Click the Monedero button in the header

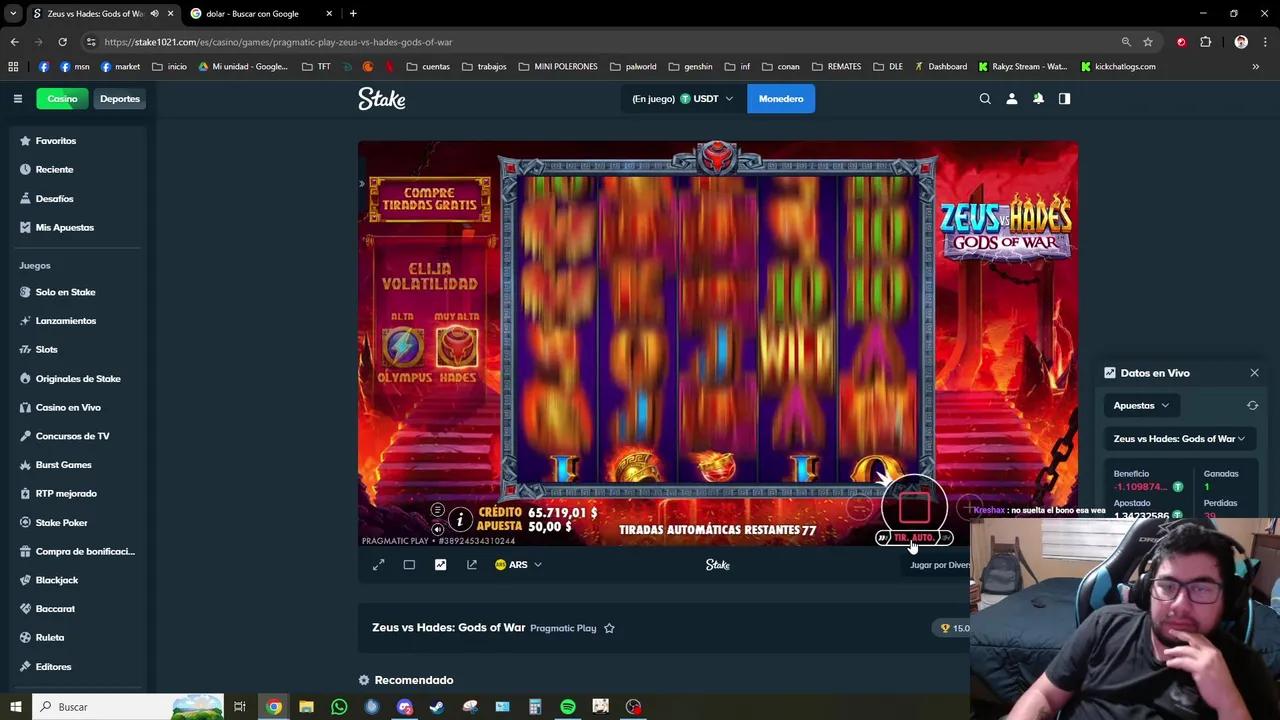(x=781, y=98)
